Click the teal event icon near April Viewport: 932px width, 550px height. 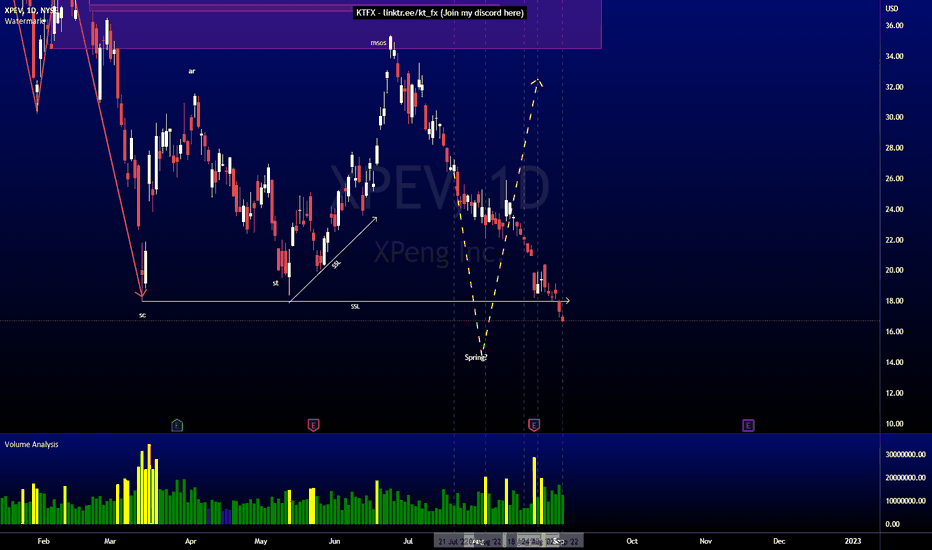tap(177, 425)
